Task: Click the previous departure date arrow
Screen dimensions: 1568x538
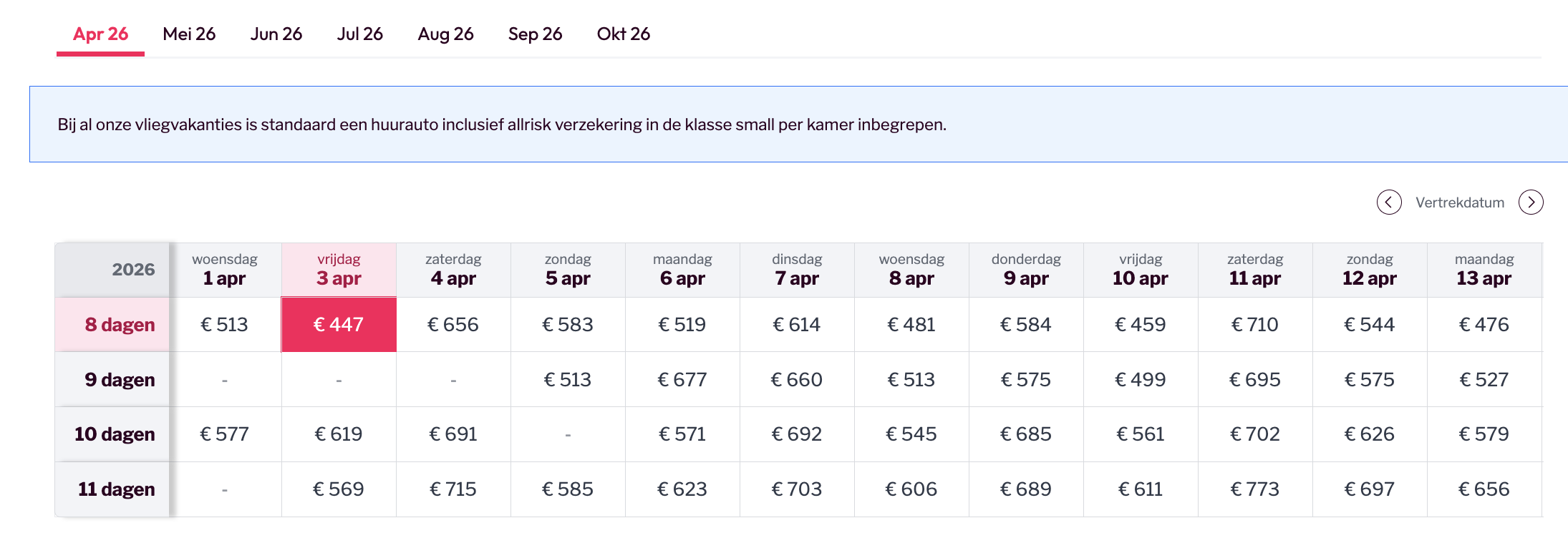Action: click(x=1389, y=202)
